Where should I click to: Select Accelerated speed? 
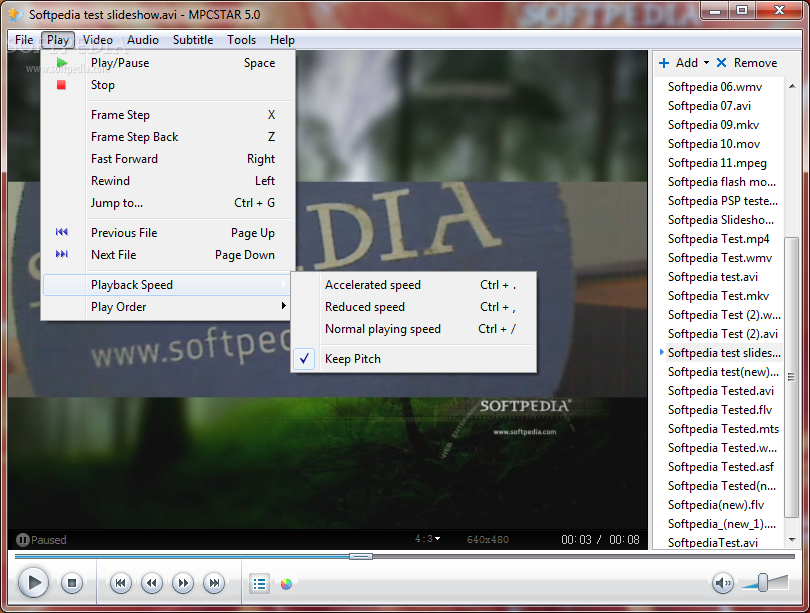click(x=413, y=285)
